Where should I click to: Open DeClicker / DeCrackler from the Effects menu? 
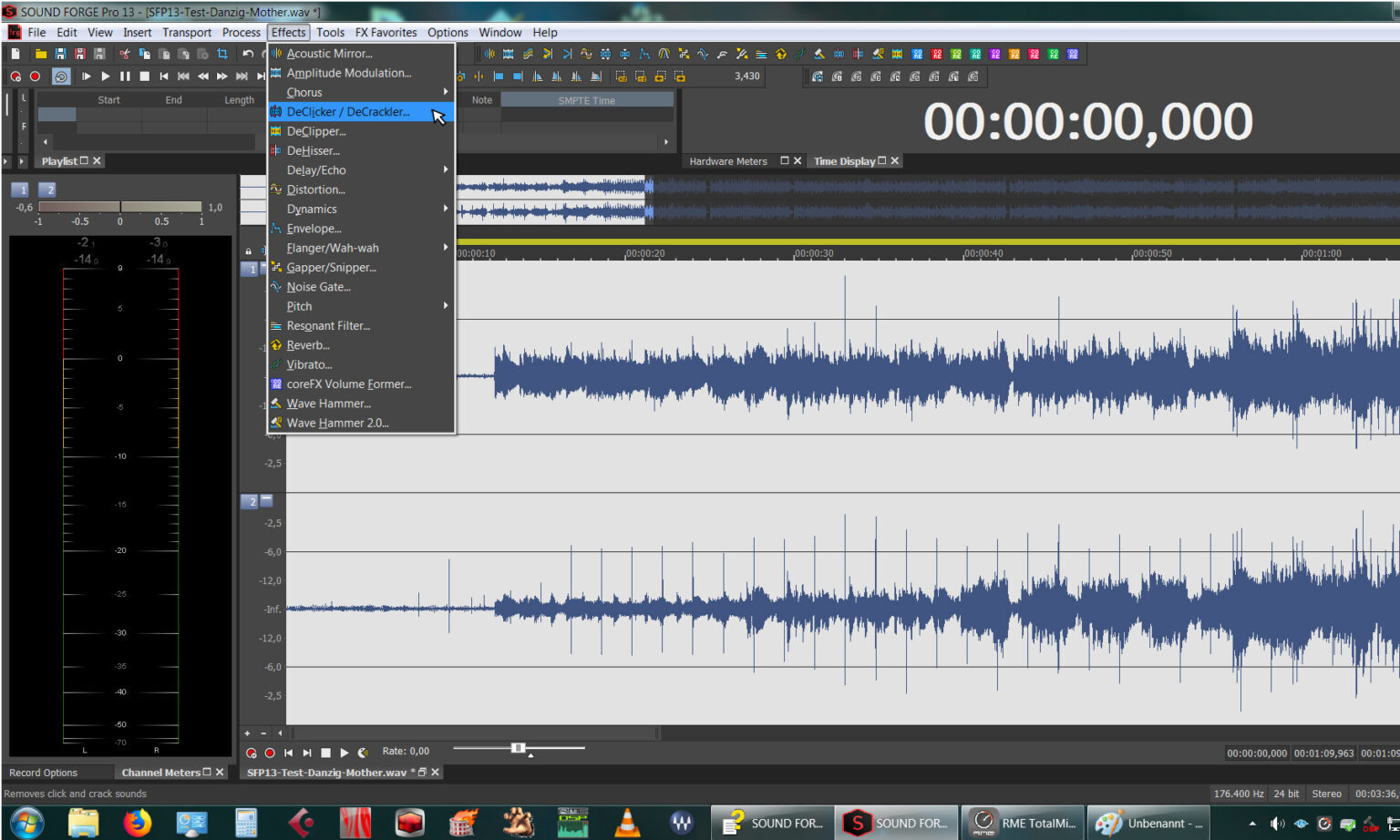pyautogui.click(x=361, y=112)
